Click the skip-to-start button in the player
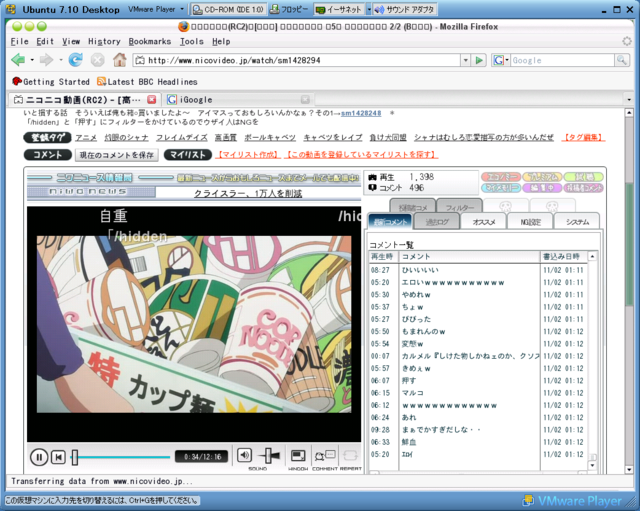The image size is (640, 511). coord(58,457)
